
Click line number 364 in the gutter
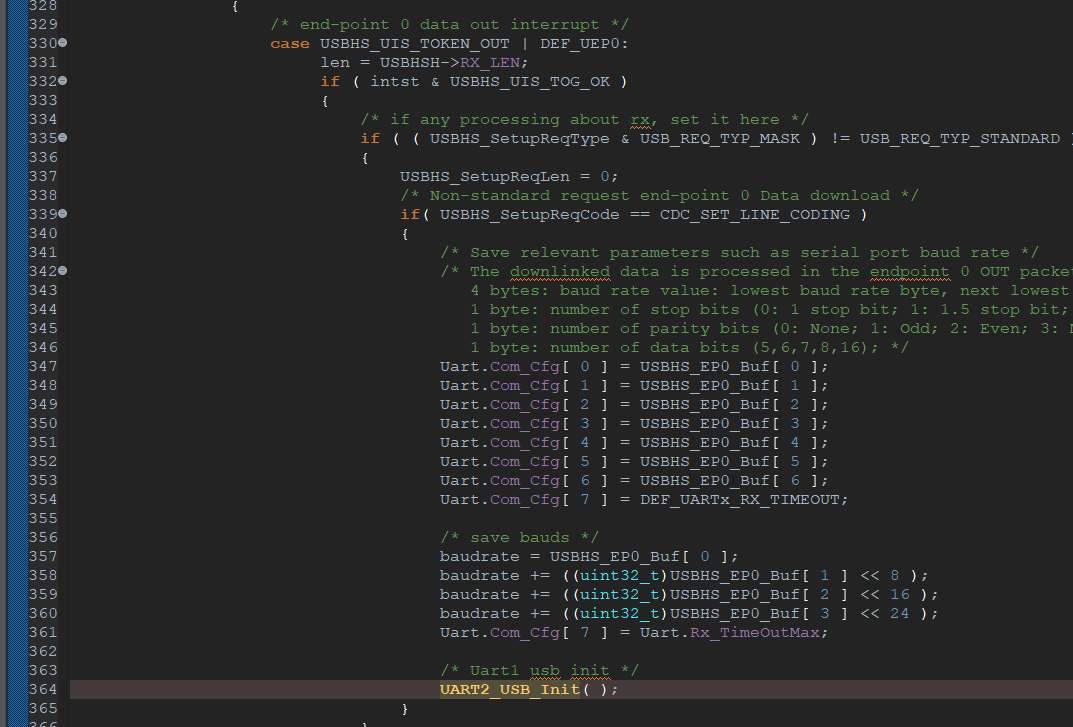42,689
